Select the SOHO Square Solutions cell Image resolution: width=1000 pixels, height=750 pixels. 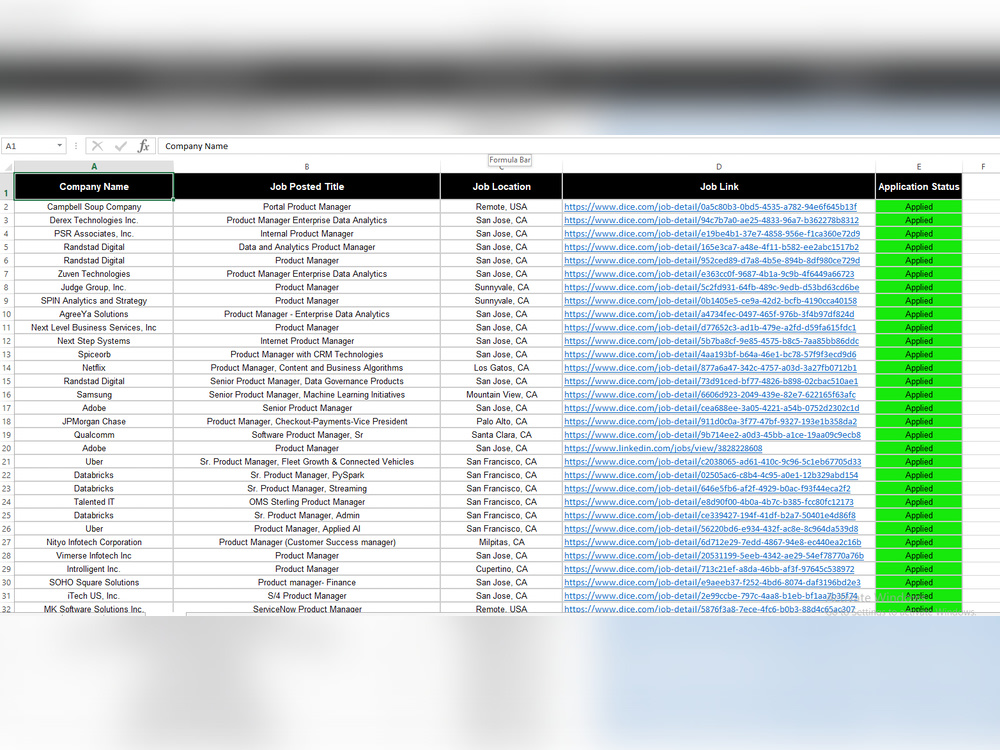click(94, 582)
